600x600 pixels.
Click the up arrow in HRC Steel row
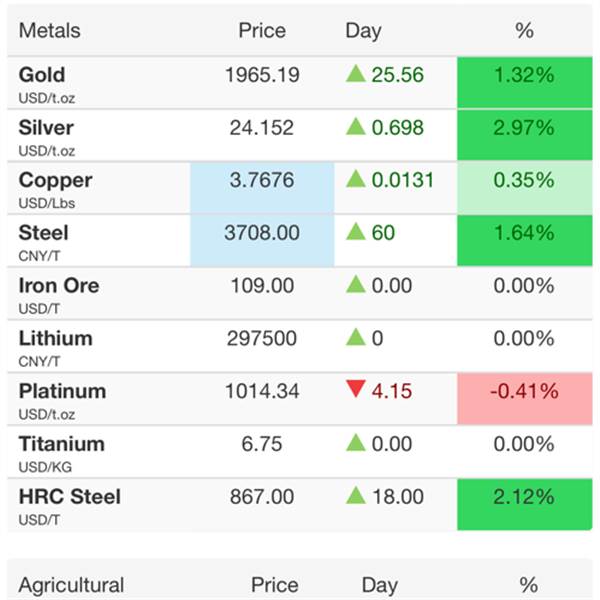355,496
